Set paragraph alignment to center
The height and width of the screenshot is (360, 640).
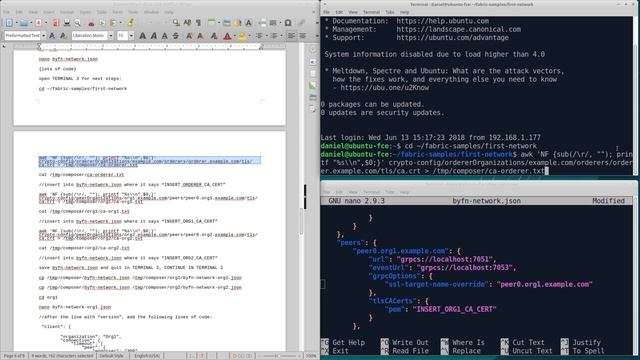pyautogui.click(x=302, y=36)
